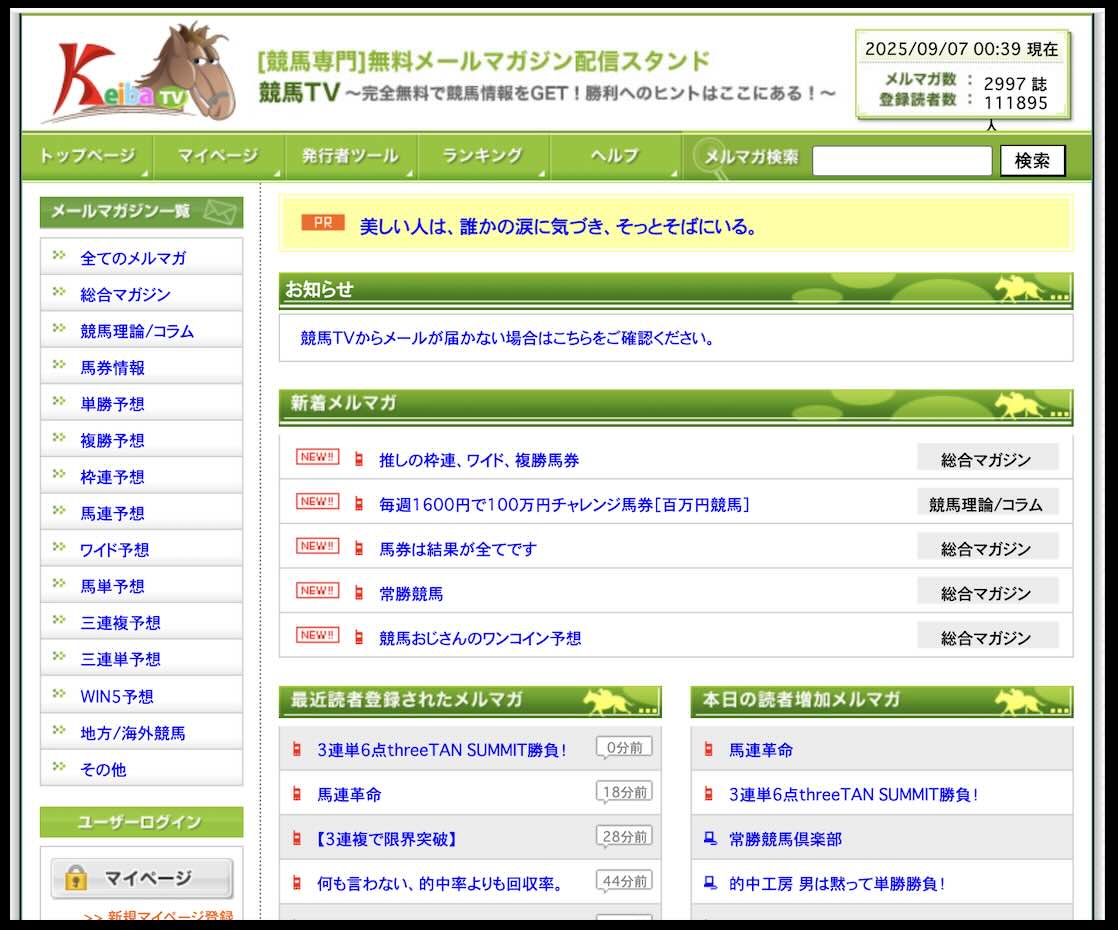Viewport: 1118px width, 930px height.
Task: Open the mail not arriving notice link
Action: [x=508, y=338]
